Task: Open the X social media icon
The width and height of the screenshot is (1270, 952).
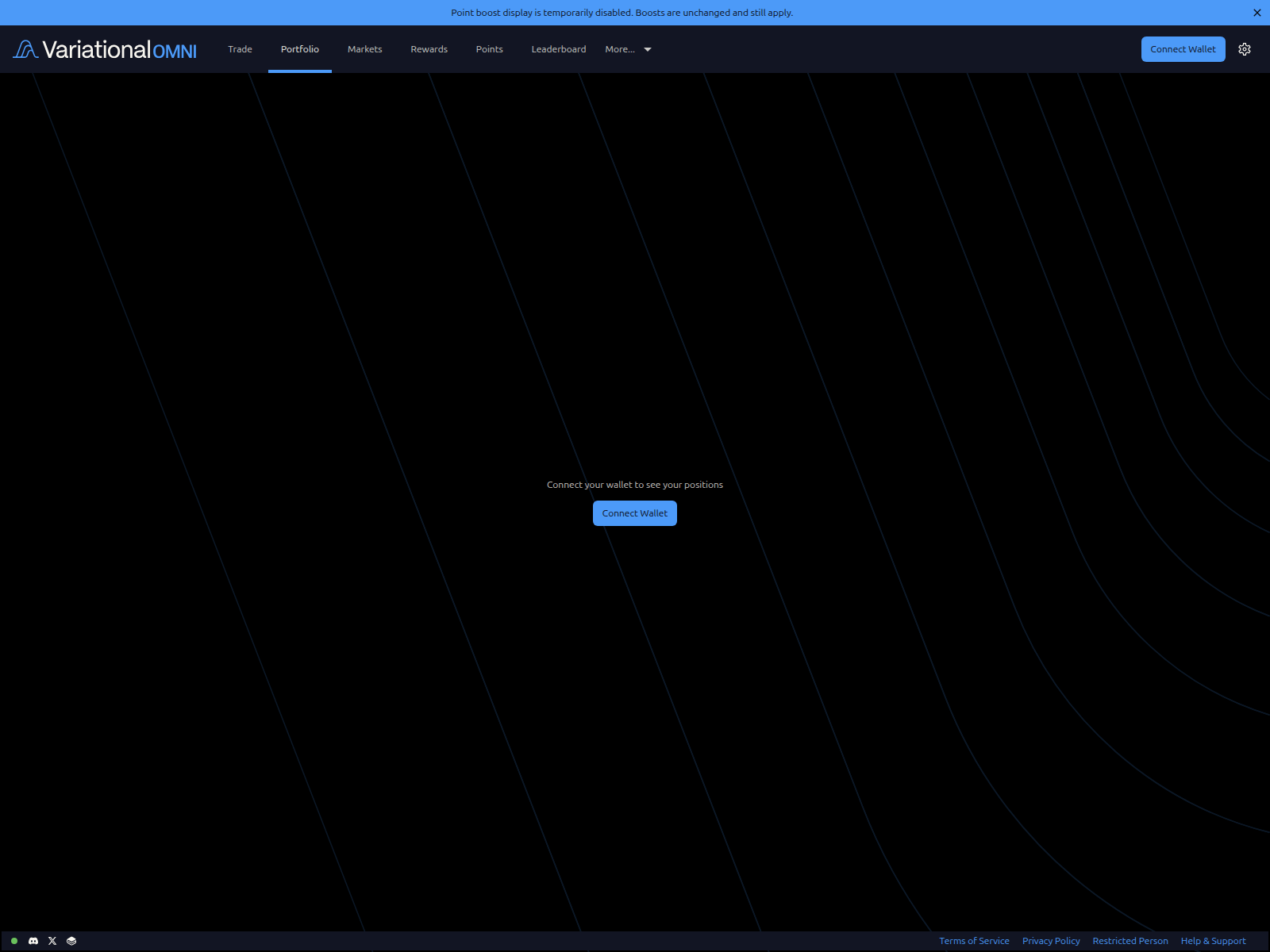Action: (x=52, y=941)
